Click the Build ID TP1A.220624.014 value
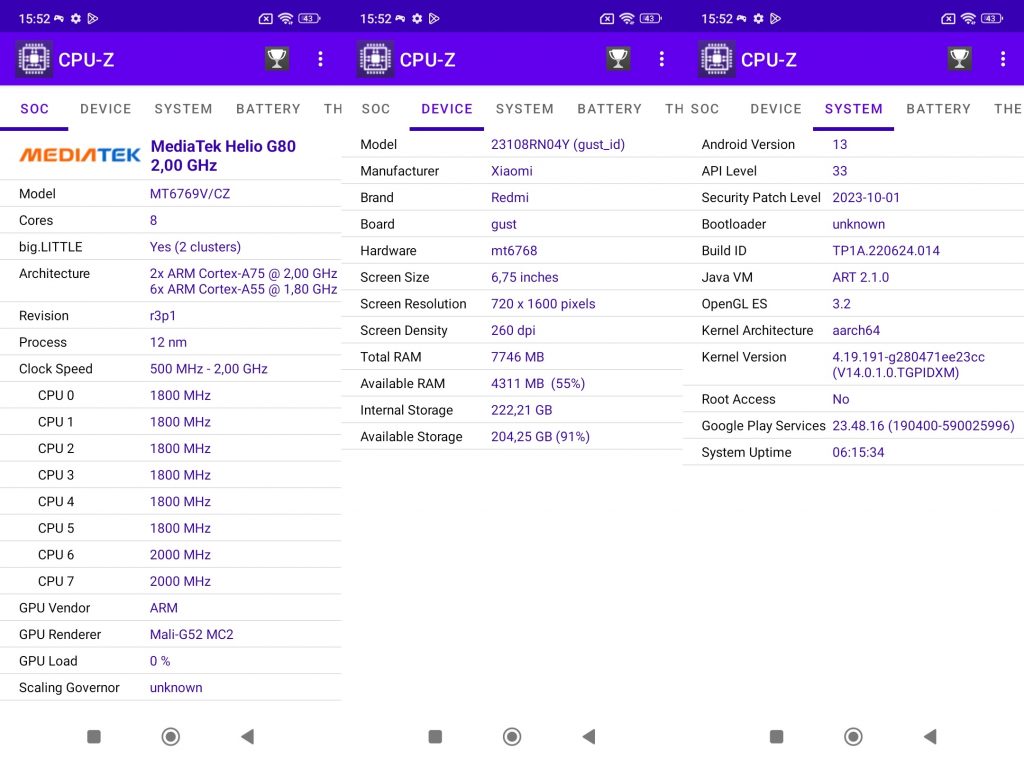 [x=886, y=251]
